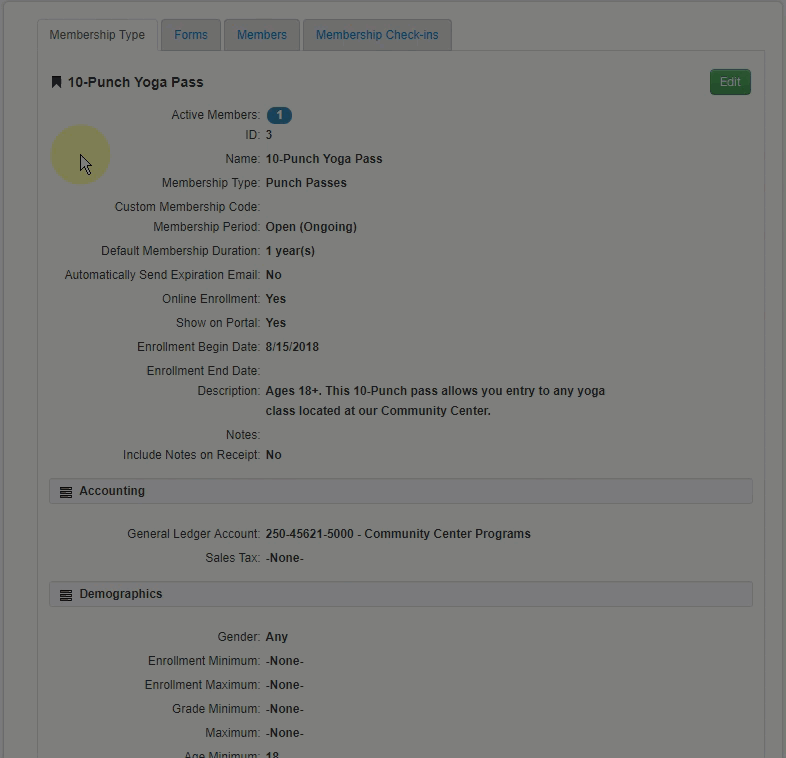
Task: Switch to the Membership Type tab
Action: pyautogui.click(x=97, y=35)
